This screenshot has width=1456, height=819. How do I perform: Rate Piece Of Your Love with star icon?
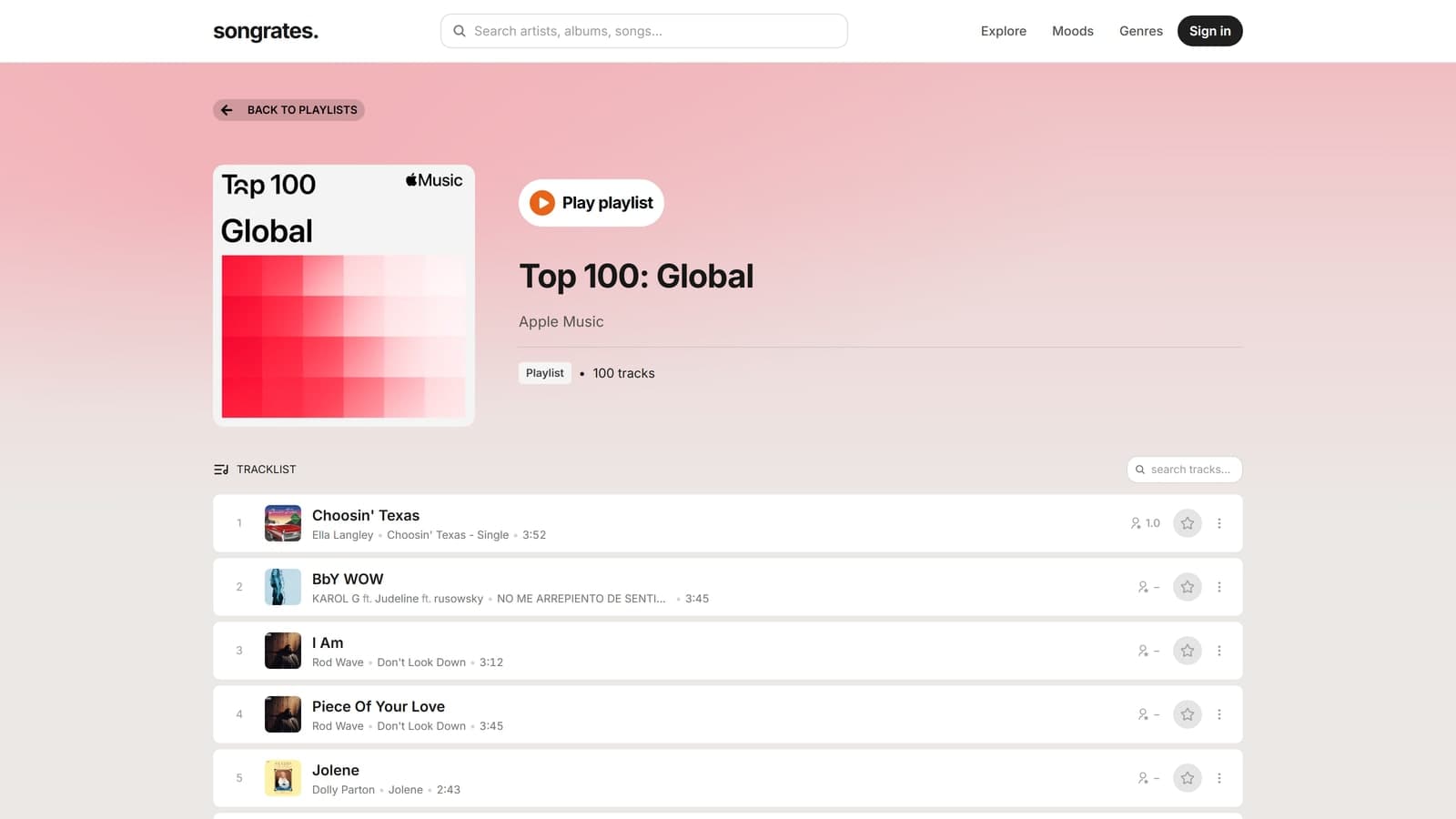[1188, 714]
